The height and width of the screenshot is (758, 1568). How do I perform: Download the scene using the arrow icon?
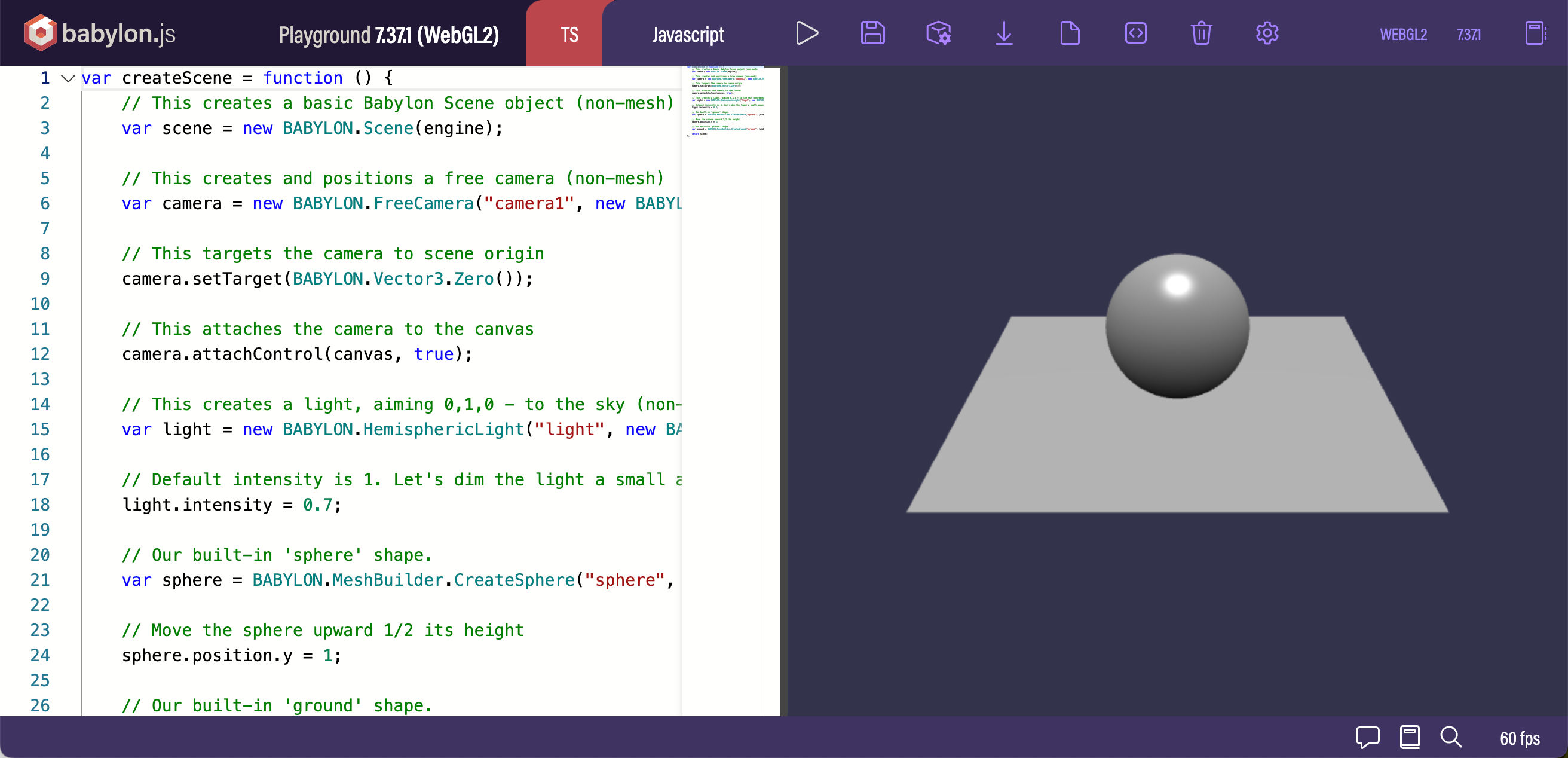tap(1004, 33)
